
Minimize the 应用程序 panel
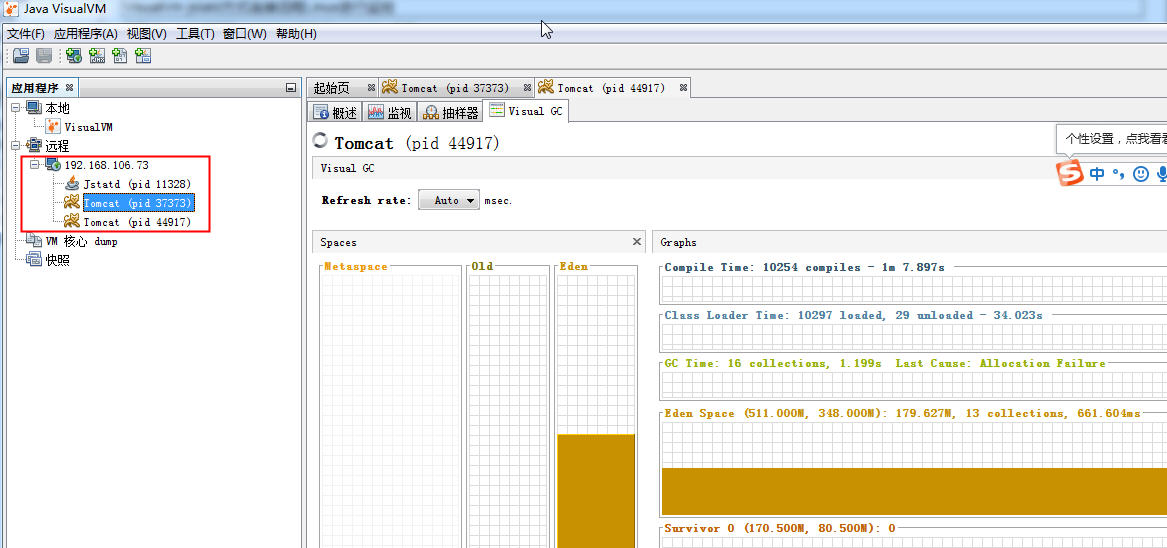click(291, 88)
